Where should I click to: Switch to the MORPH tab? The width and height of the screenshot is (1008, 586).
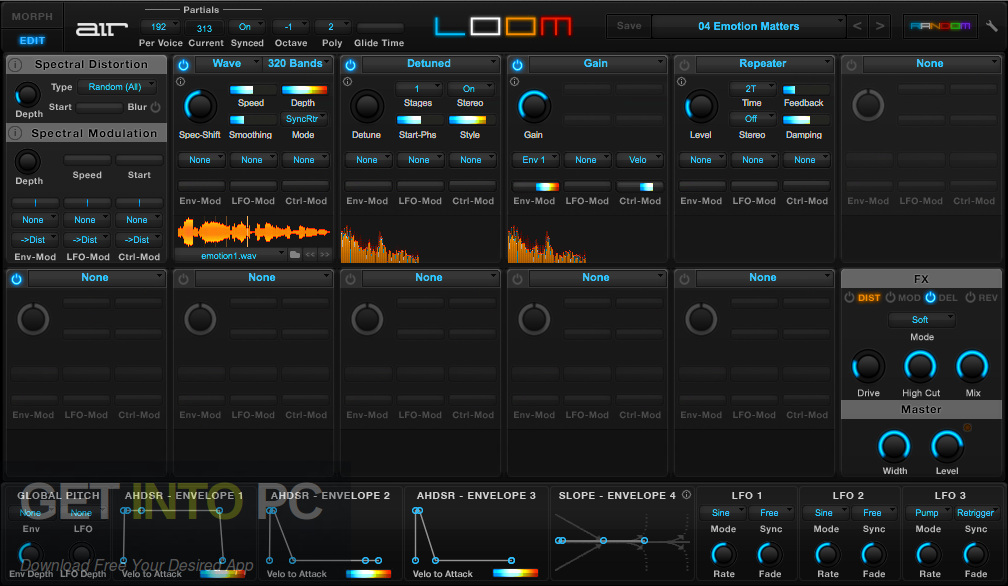pyautogui.click(x=32, y=16)
